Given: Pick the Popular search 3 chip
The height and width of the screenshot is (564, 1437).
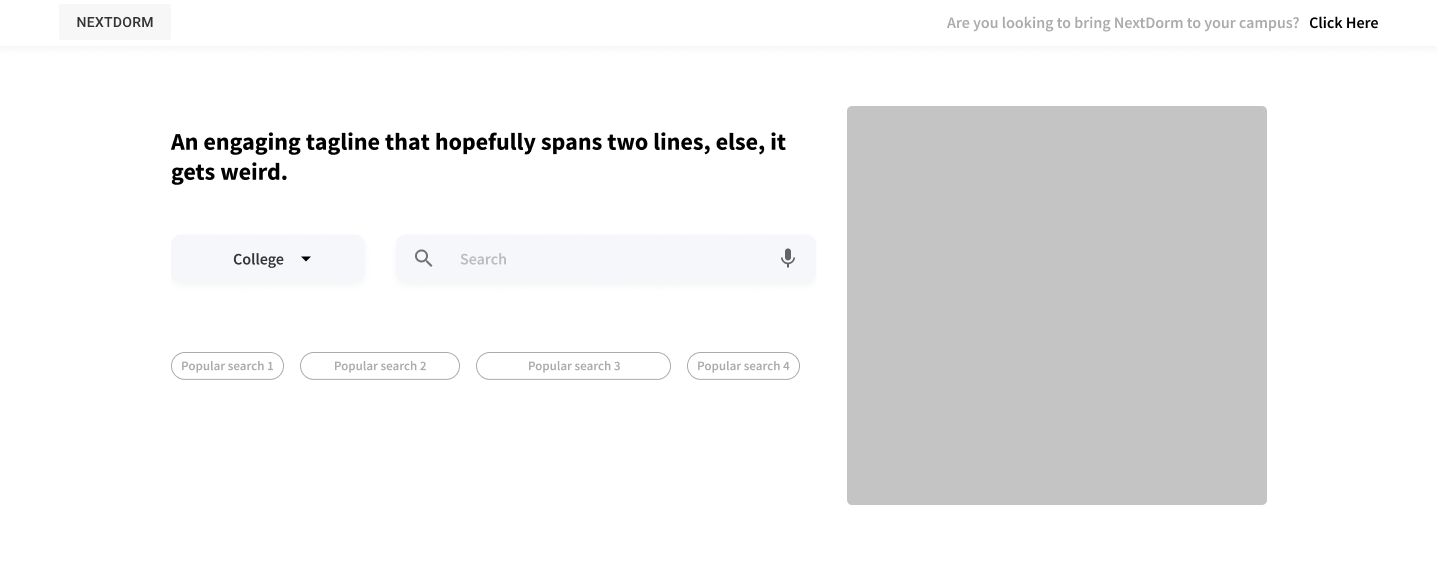Looking at the screenshot, I should pyautogui.click(x=573, y=366).
